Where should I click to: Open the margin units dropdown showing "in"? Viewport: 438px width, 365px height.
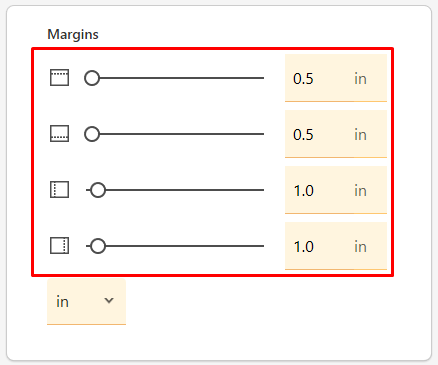pyautogui.click(x=86, y=302)
